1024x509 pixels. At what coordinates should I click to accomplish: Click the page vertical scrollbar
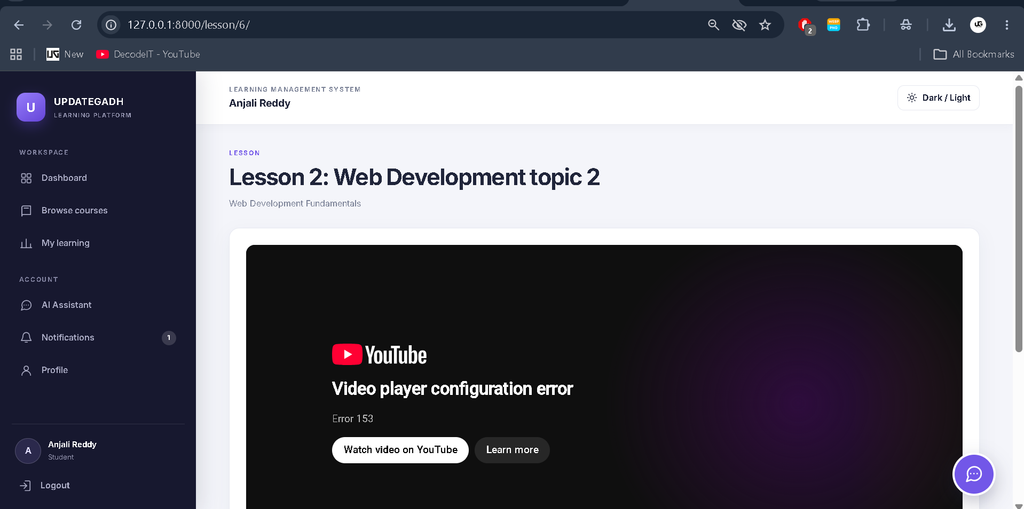coord(1018,219)
